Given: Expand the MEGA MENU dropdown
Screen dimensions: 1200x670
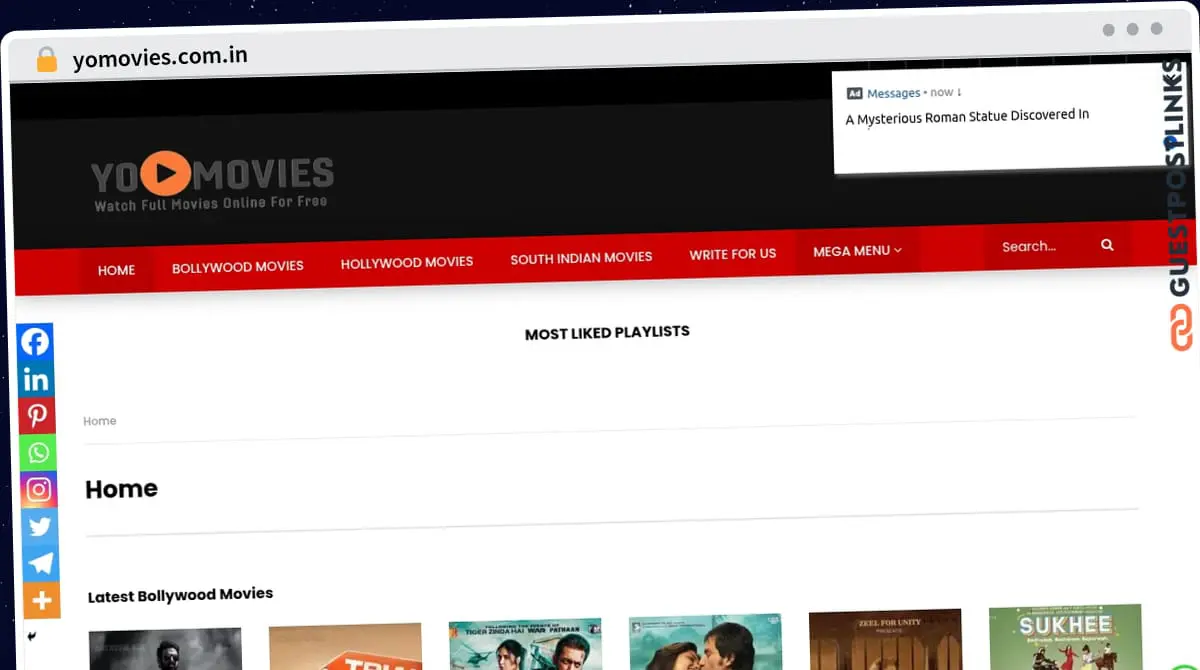Looking at the screenshot, I should (x=857, y=251).
